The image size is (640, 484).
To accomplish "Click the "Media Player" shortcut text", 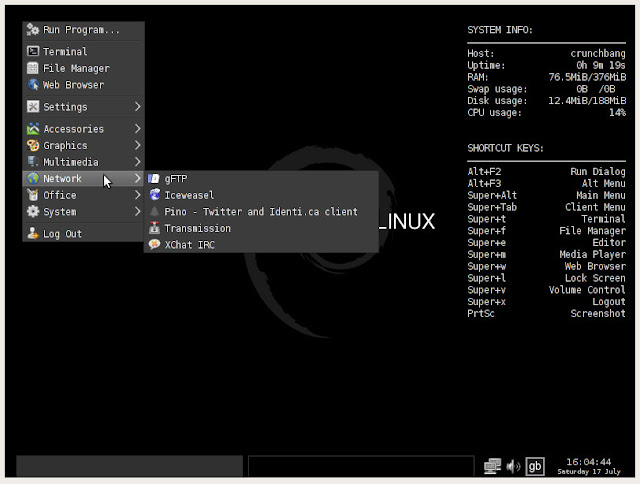I will click(592, 254).
